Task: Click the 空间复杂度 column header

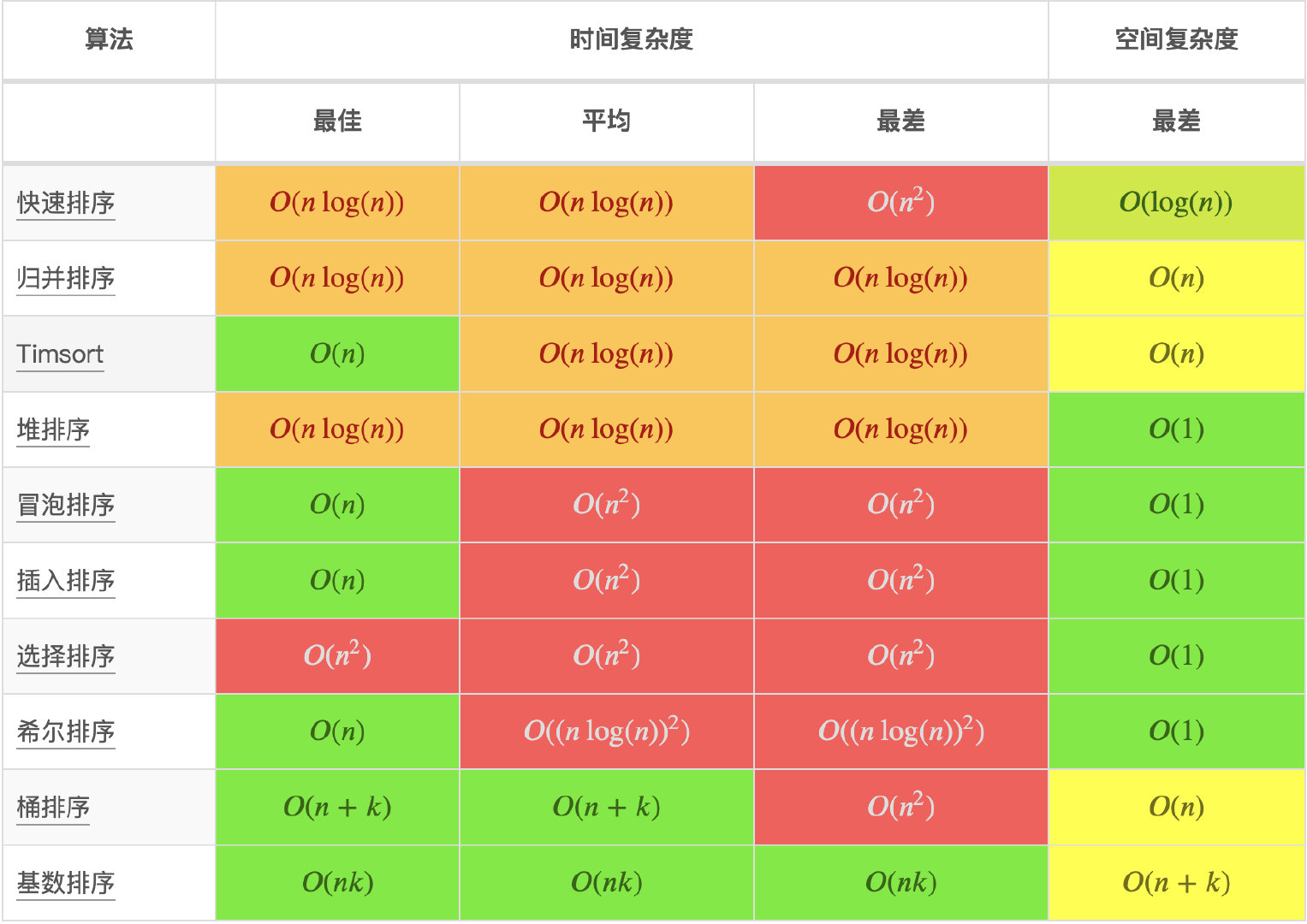Action: click(1177, 39)
